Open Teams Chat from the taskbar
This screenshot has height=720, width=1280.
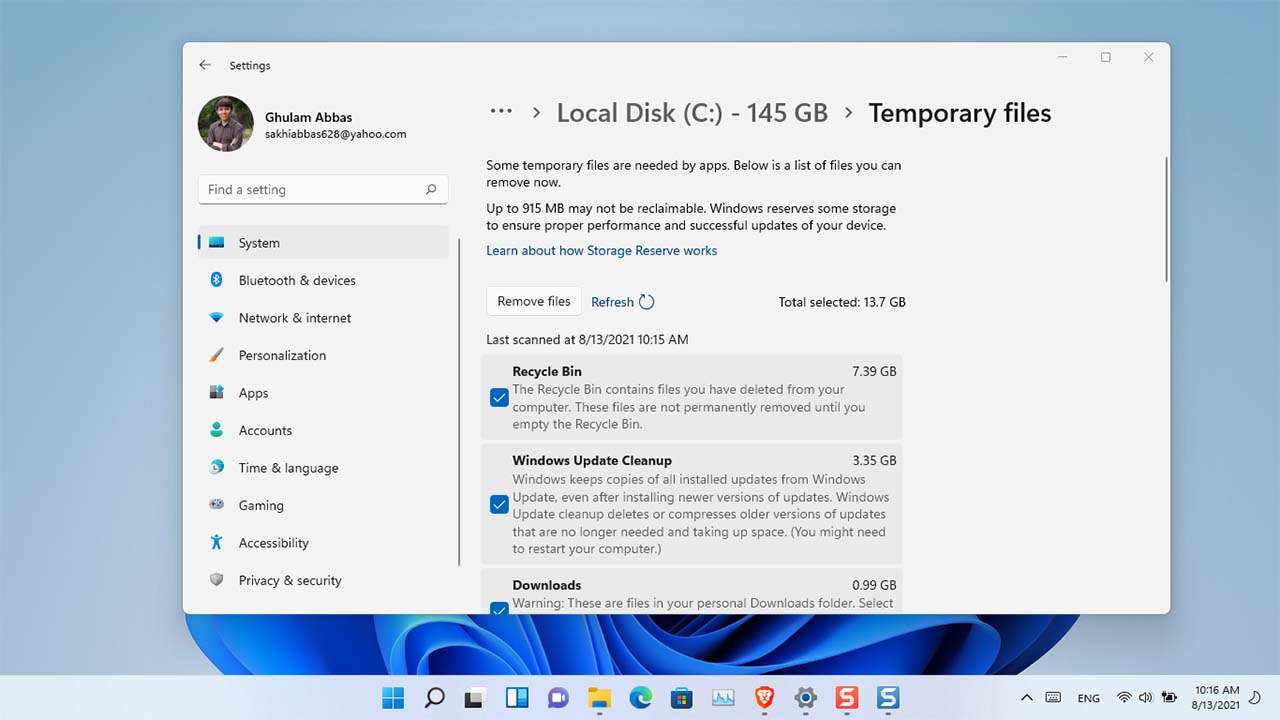coord(558,698)
